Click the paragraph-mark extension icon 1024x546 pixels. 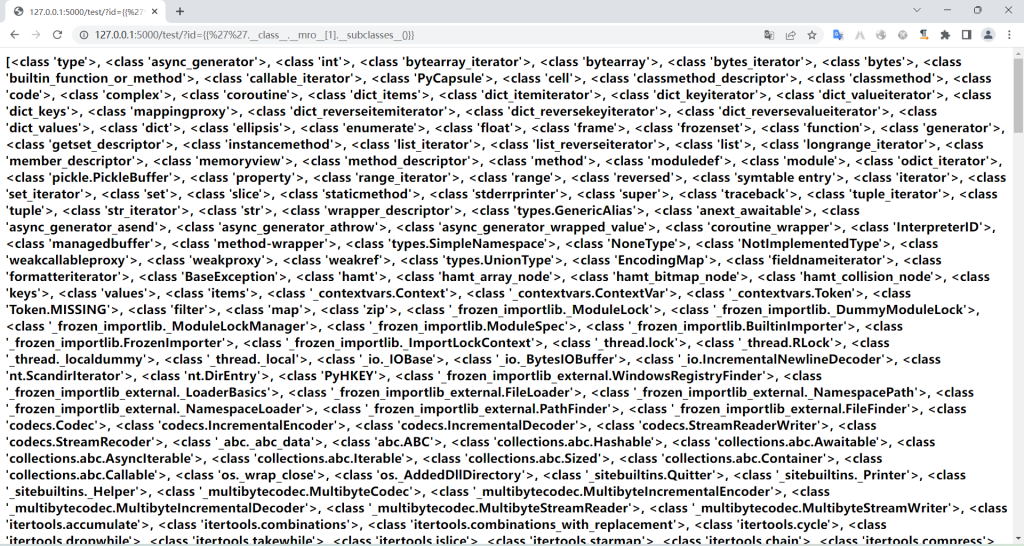click(x=924, y=35)
